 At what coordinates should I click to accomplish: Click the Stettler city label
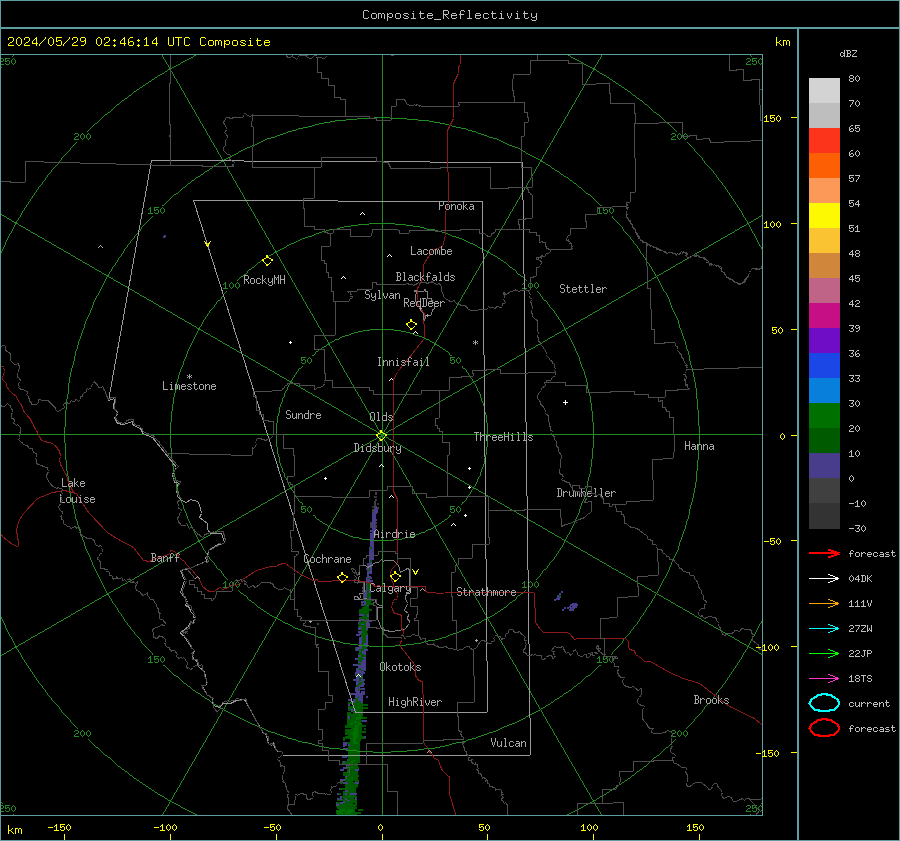[583, 289]
